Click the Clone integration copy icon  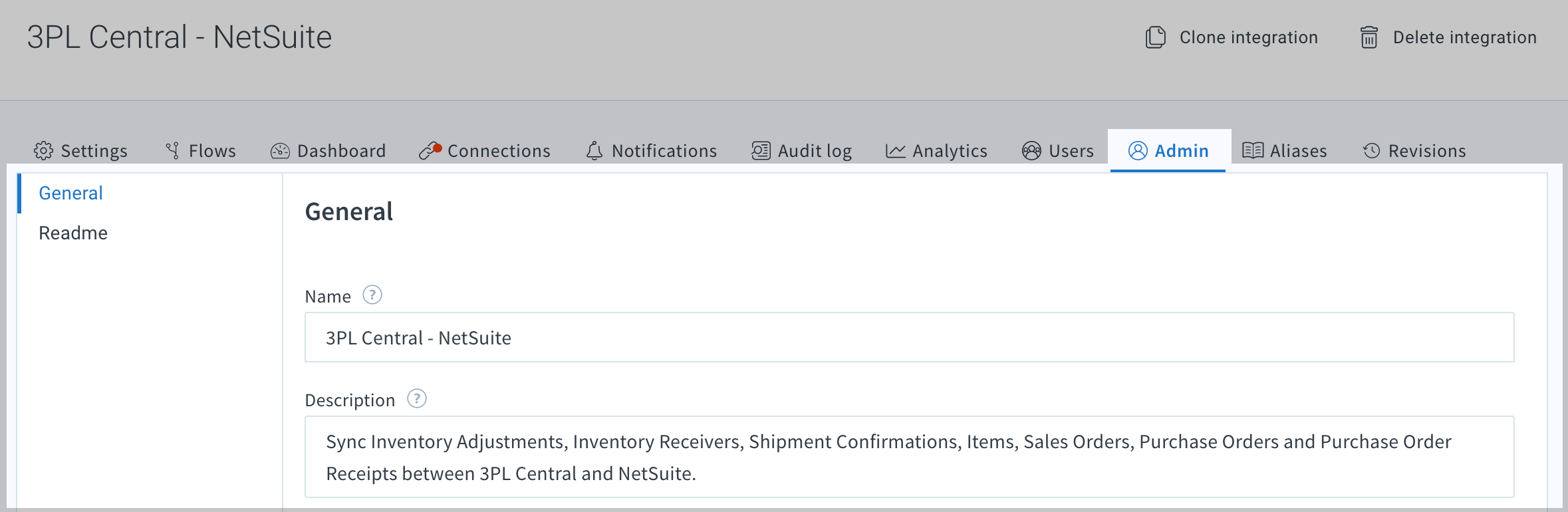click(x=1156, y=37)
